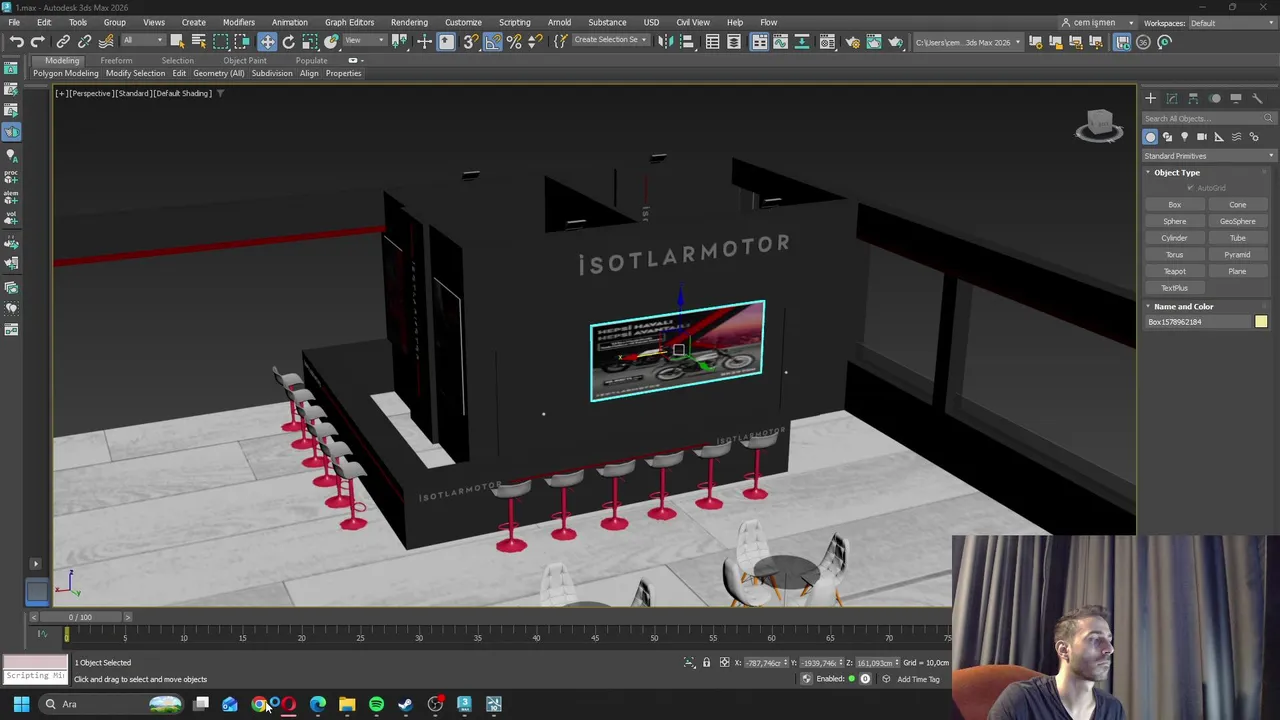Select the Cameras category icon

1202,137
